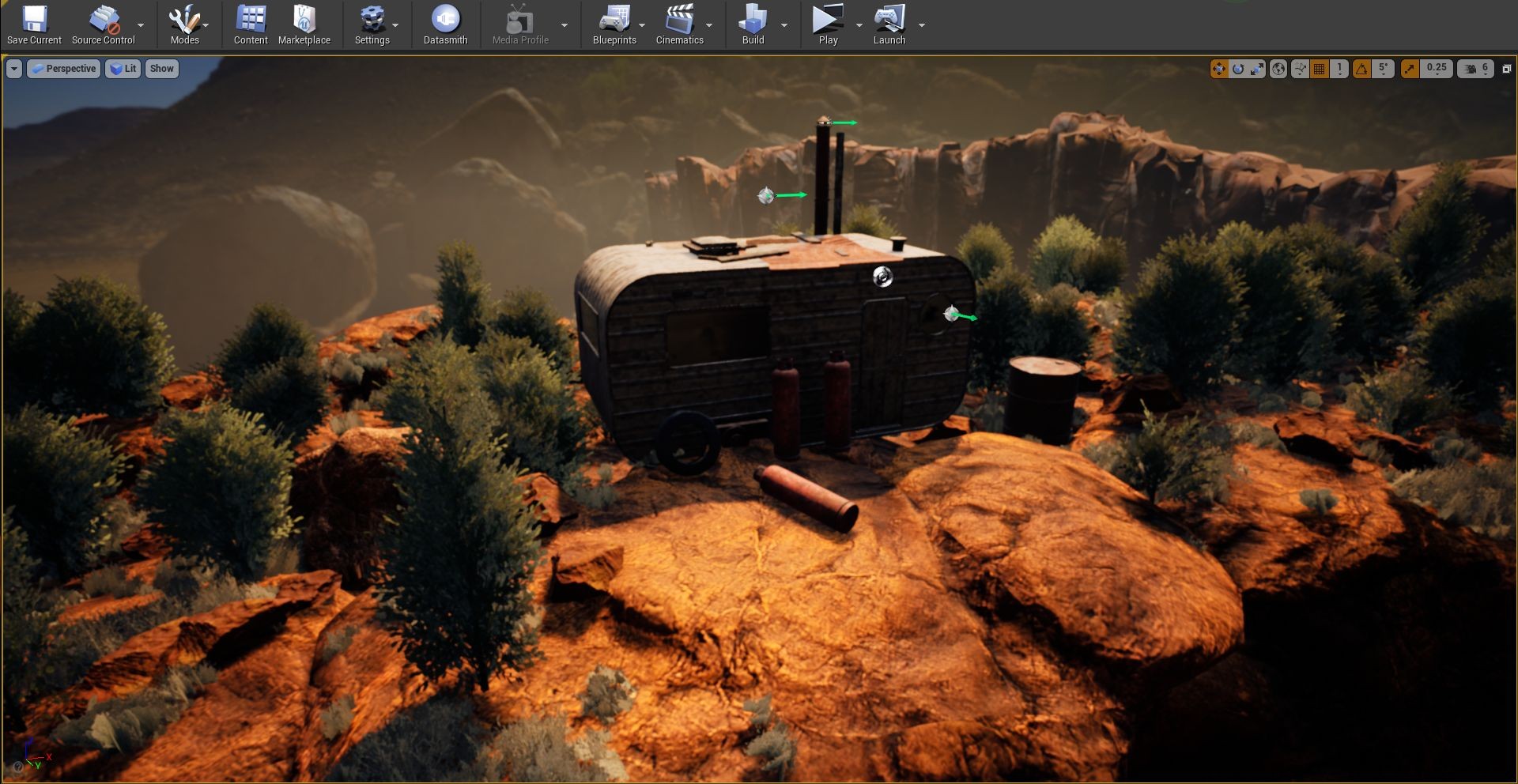1518x784 pixels.
Task: Toggle grid snapping on or off
Action: (1319, 69)
